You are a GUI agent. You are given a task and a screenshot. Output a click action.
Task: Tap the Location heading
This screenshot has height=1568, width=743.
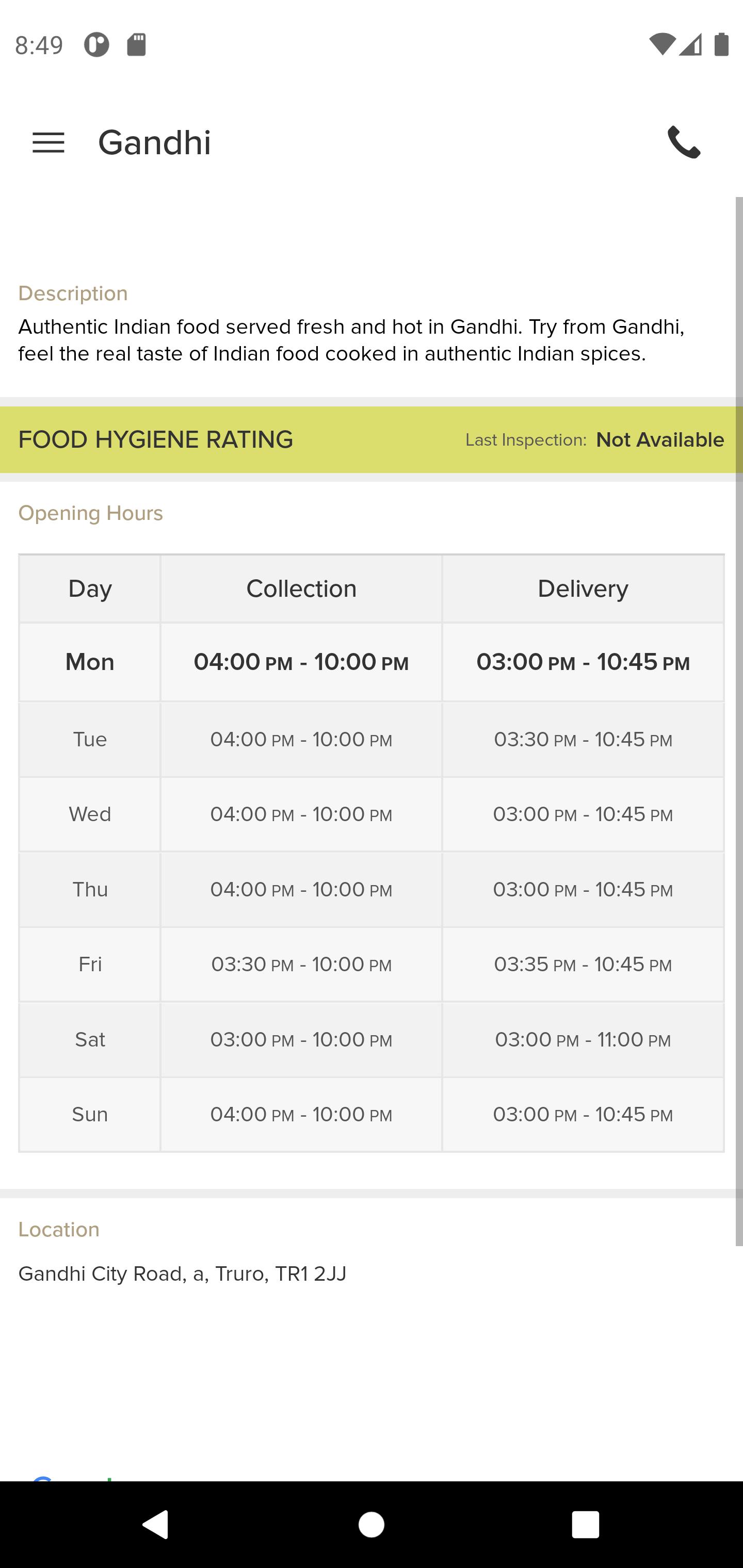pyautogui.click(x=59, y=1230)
